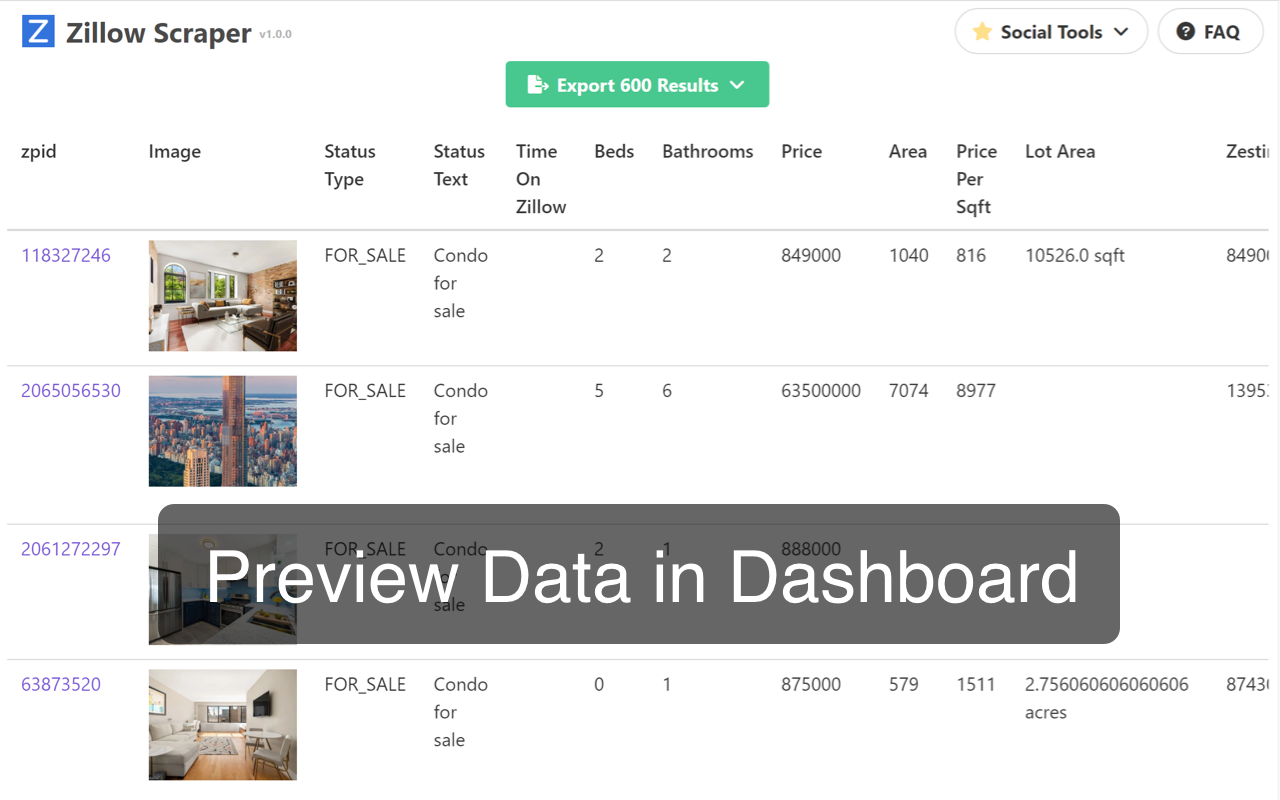Click the Status Text column header
Viewport: 1280px width, 800px height.
[x=459, y=165]
